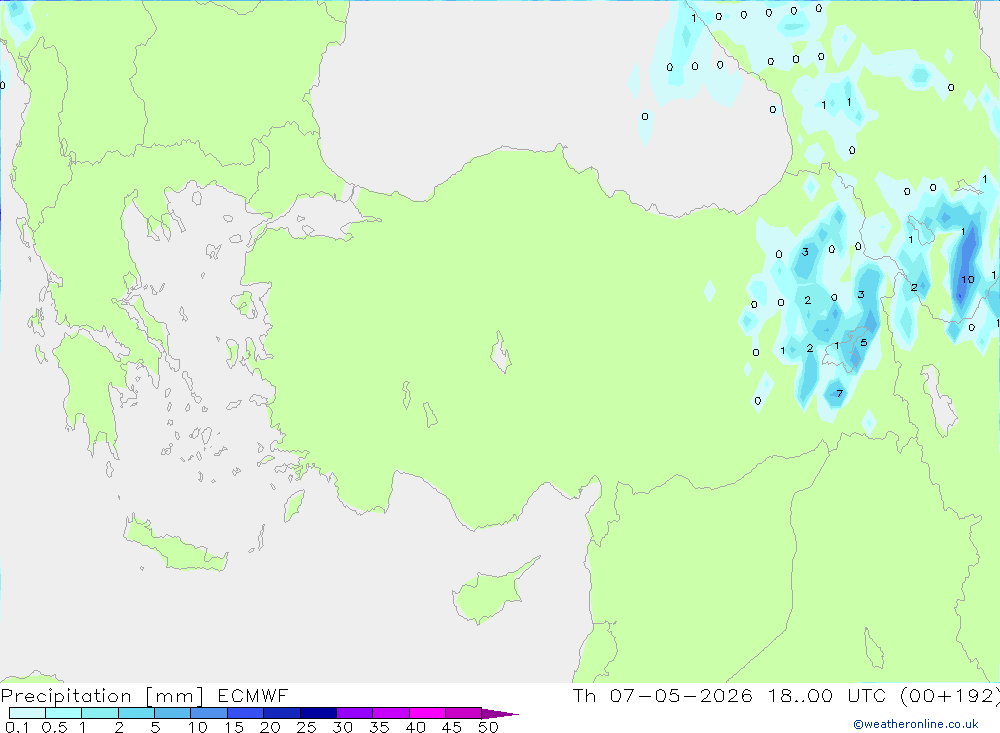The width and height of the screenshot is (1000, 733).
Task: Click the 'Th 07-05-2026' date text
Action: [x=663, y=695]
